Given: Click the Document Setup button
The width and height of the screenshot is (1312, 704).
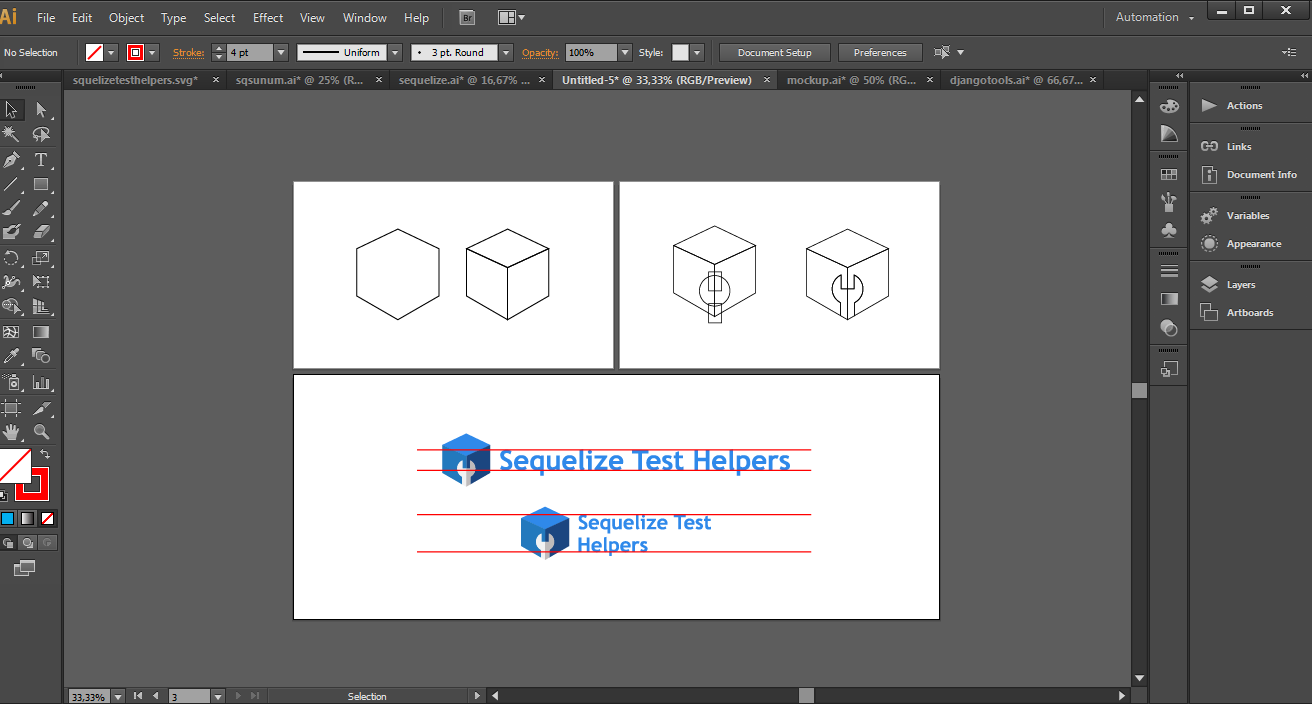Looking at the screenshot, I should tap(775, 52).
